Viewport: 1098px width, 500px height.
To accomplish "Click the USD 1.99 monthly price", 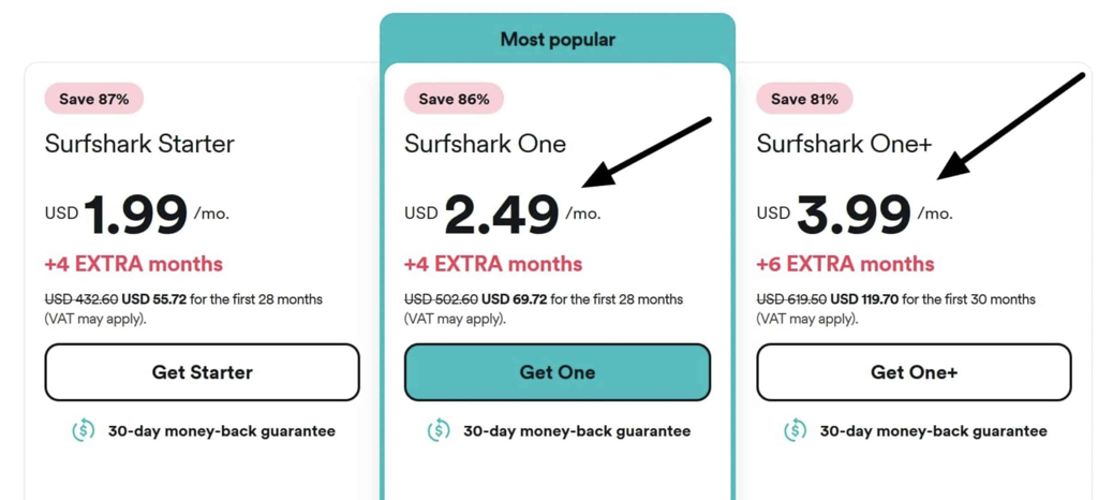I will (x=136, y=213).
